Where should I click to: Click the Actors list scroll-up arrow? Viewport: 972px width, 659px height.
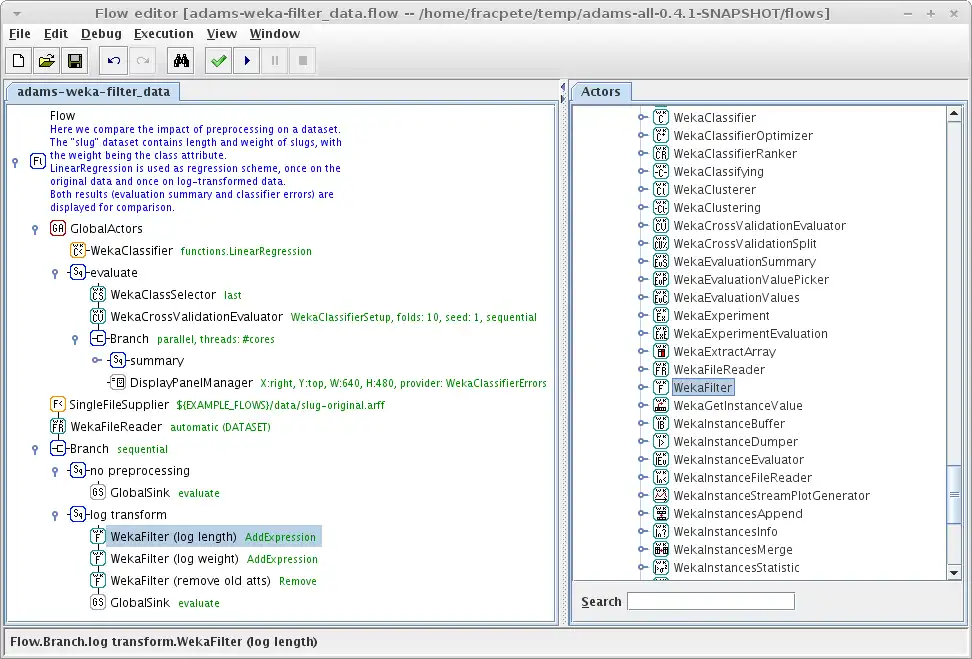[954, 113]
